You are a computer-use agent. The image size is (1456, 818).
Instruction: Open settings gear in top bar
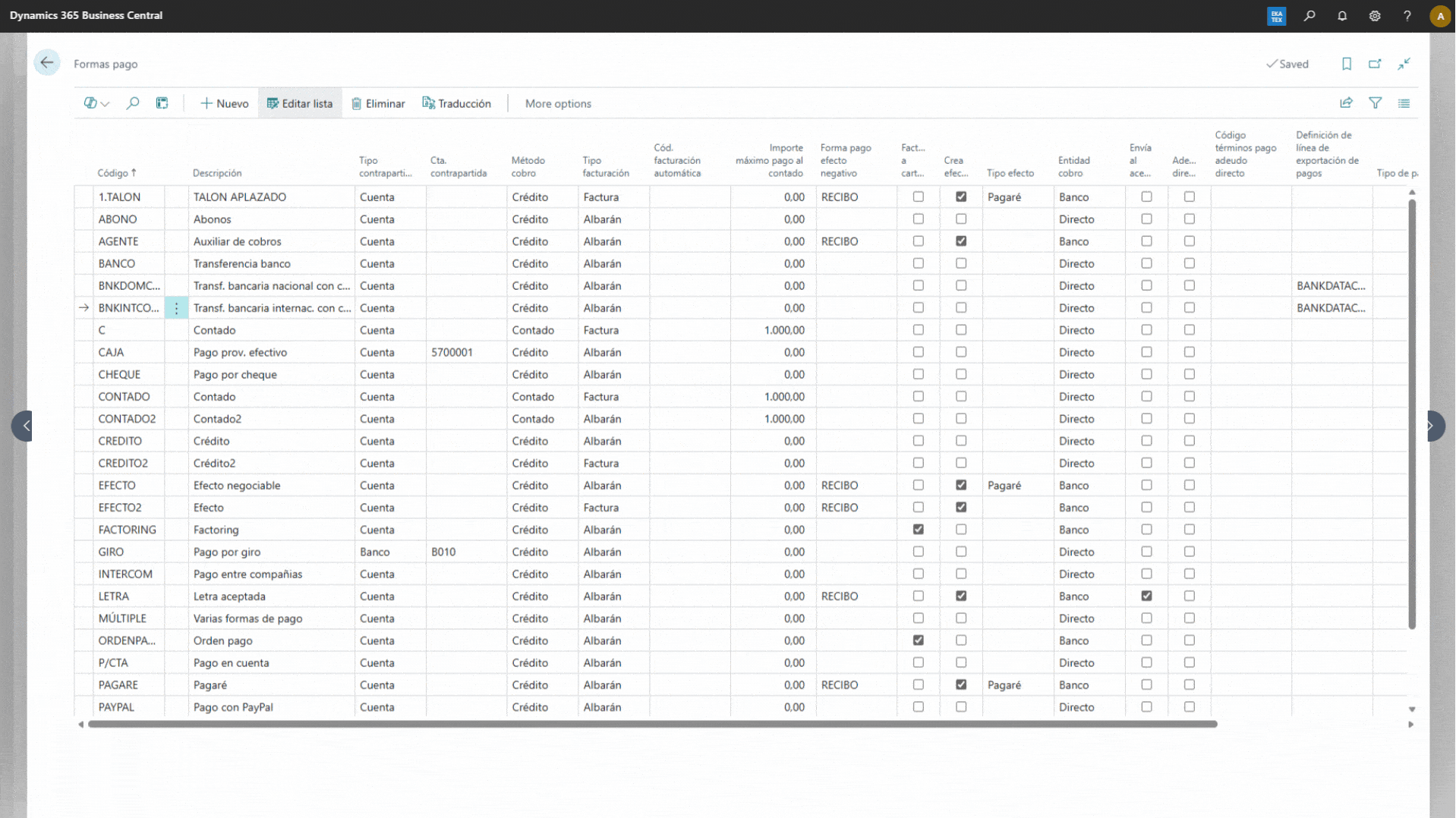pyautogui.click(x=1374, y=16)
